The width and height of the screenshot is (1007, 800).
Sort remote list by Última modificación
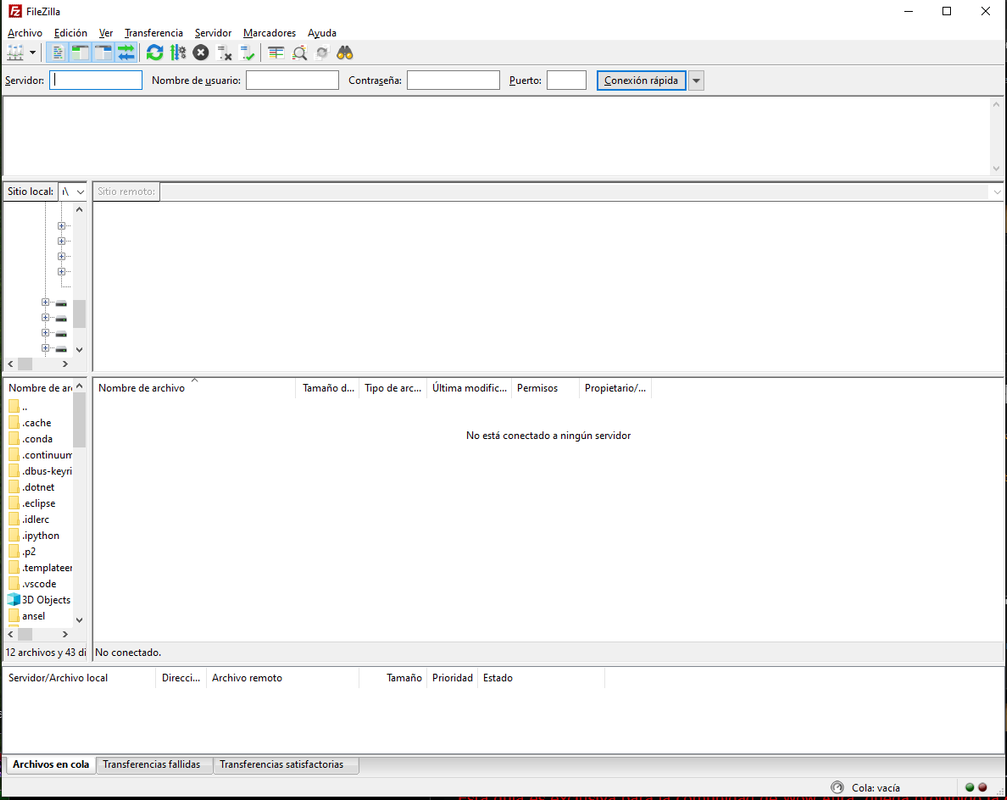pos(469,388)
